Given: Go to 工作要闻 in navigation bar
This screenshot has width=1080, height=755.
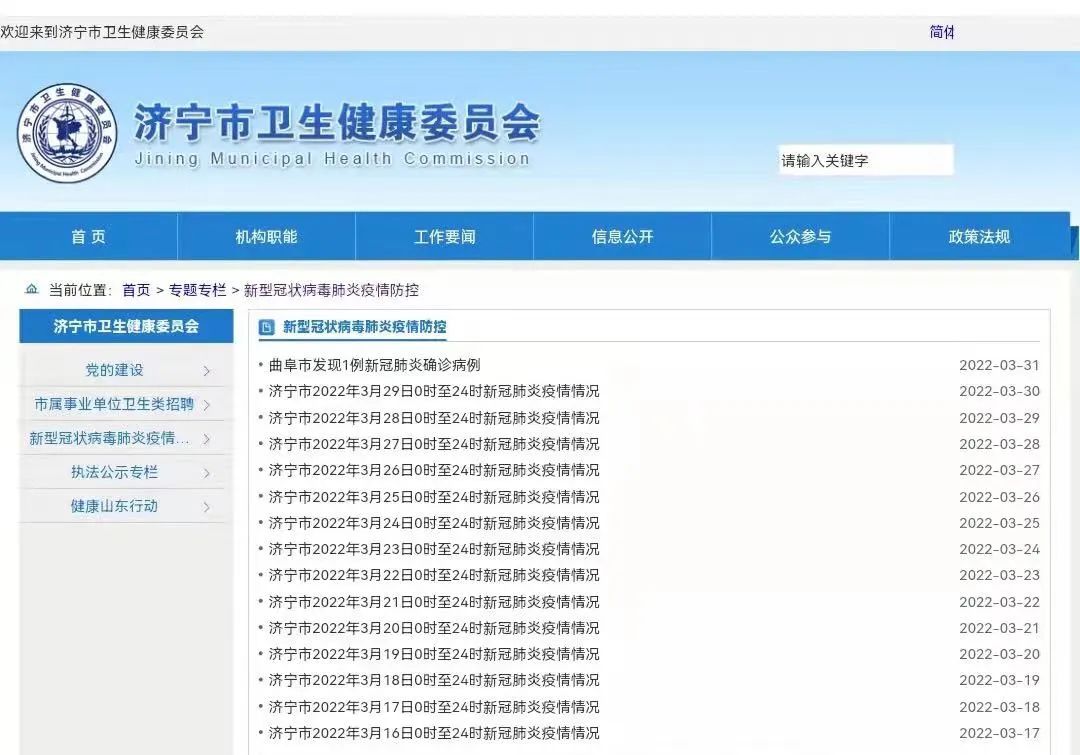Looking at the screenshot, I should (444, 237).
